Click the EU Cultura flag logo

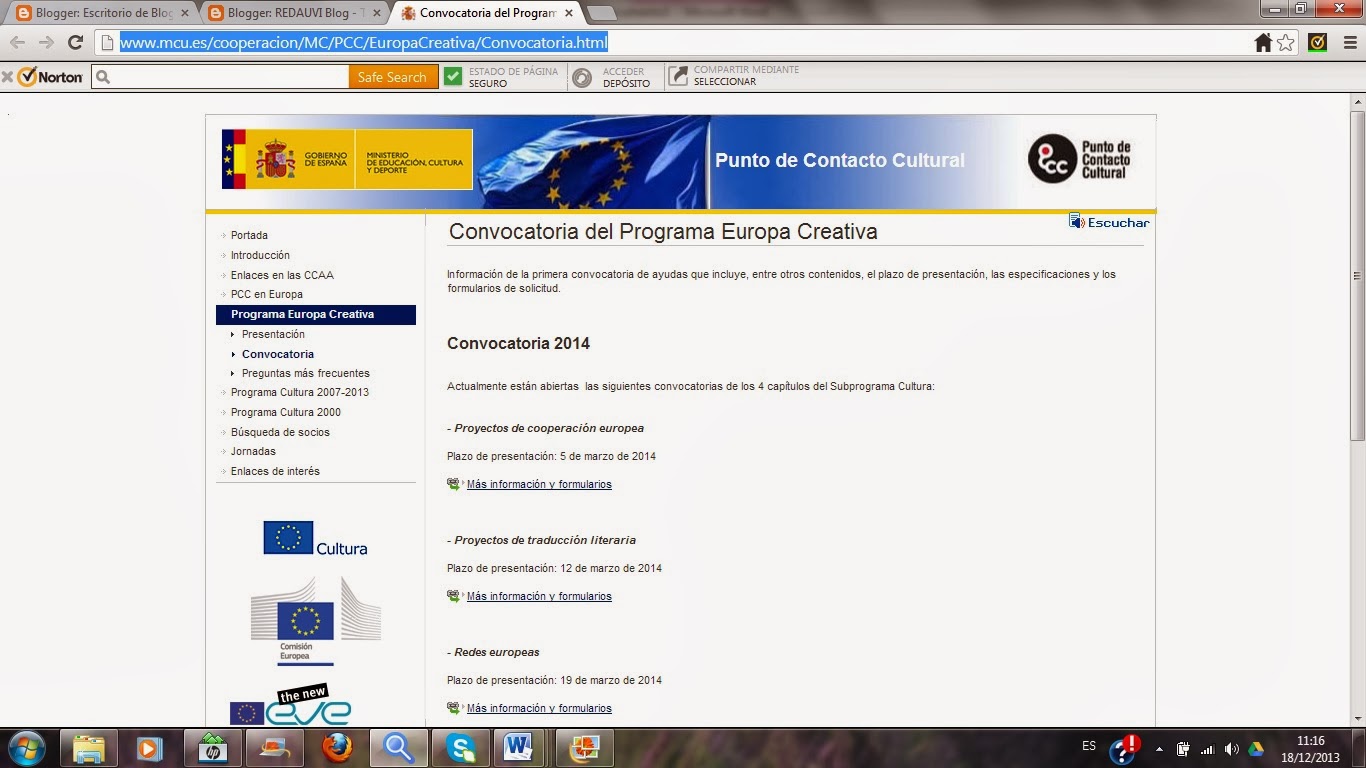point(315,538)
